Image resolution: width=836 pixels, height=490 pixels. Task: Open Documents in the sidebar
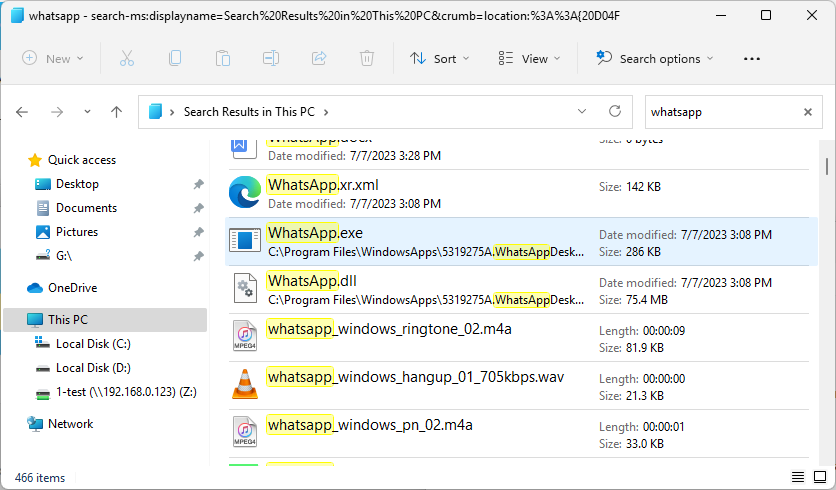pos(86,208)
